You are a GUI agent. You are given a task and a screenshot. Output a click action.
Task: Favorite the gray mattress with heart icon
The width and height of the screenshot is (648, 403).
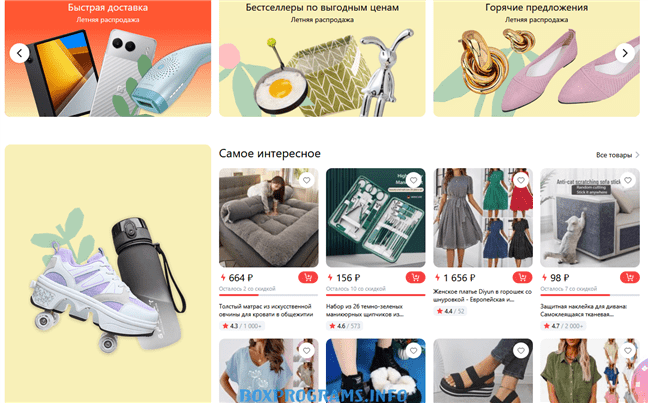306,180
